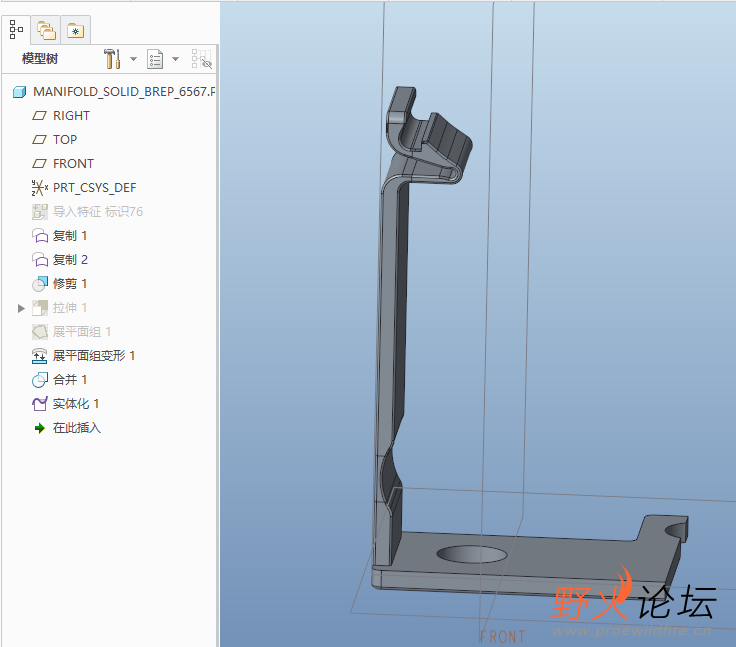
Task: Switch to the Favorites tab
Action: pyautogui.click(x=76, y=31)
